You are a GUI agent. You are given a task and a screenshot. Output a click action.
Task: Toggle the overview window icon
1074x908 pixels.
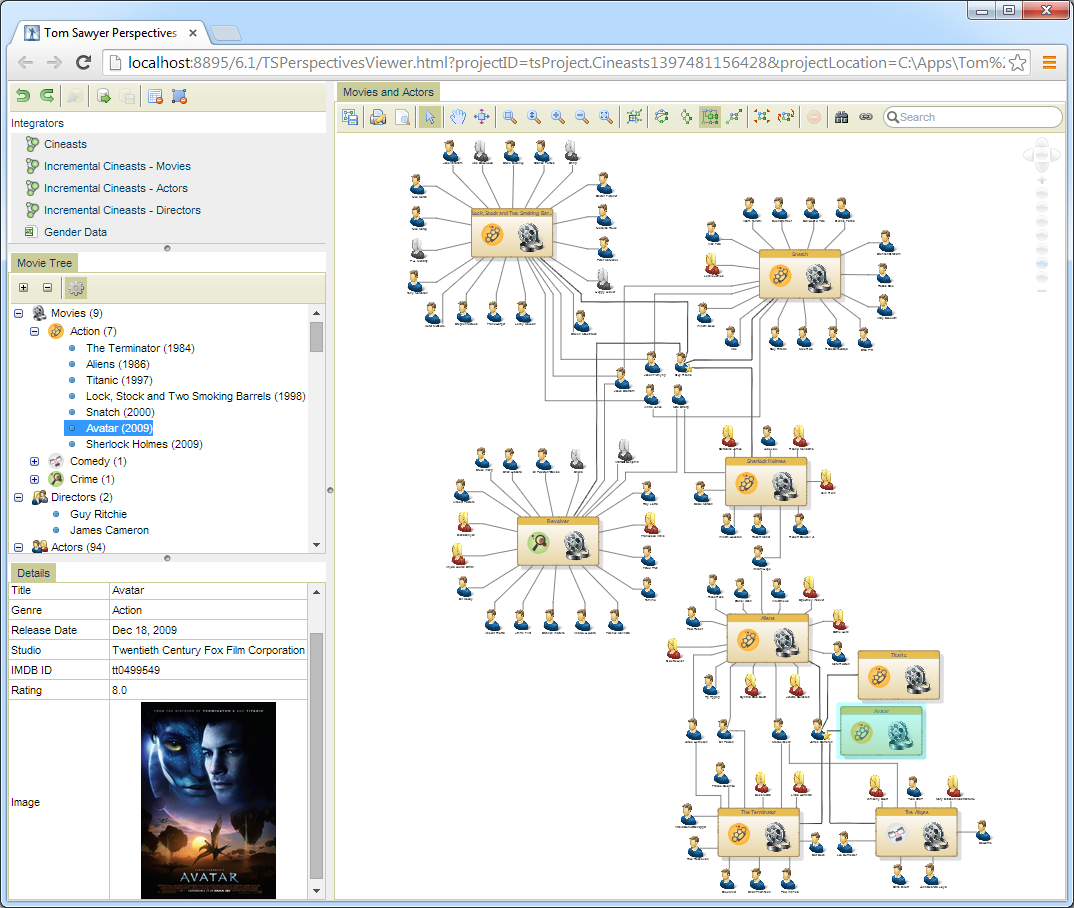point(634,117)
